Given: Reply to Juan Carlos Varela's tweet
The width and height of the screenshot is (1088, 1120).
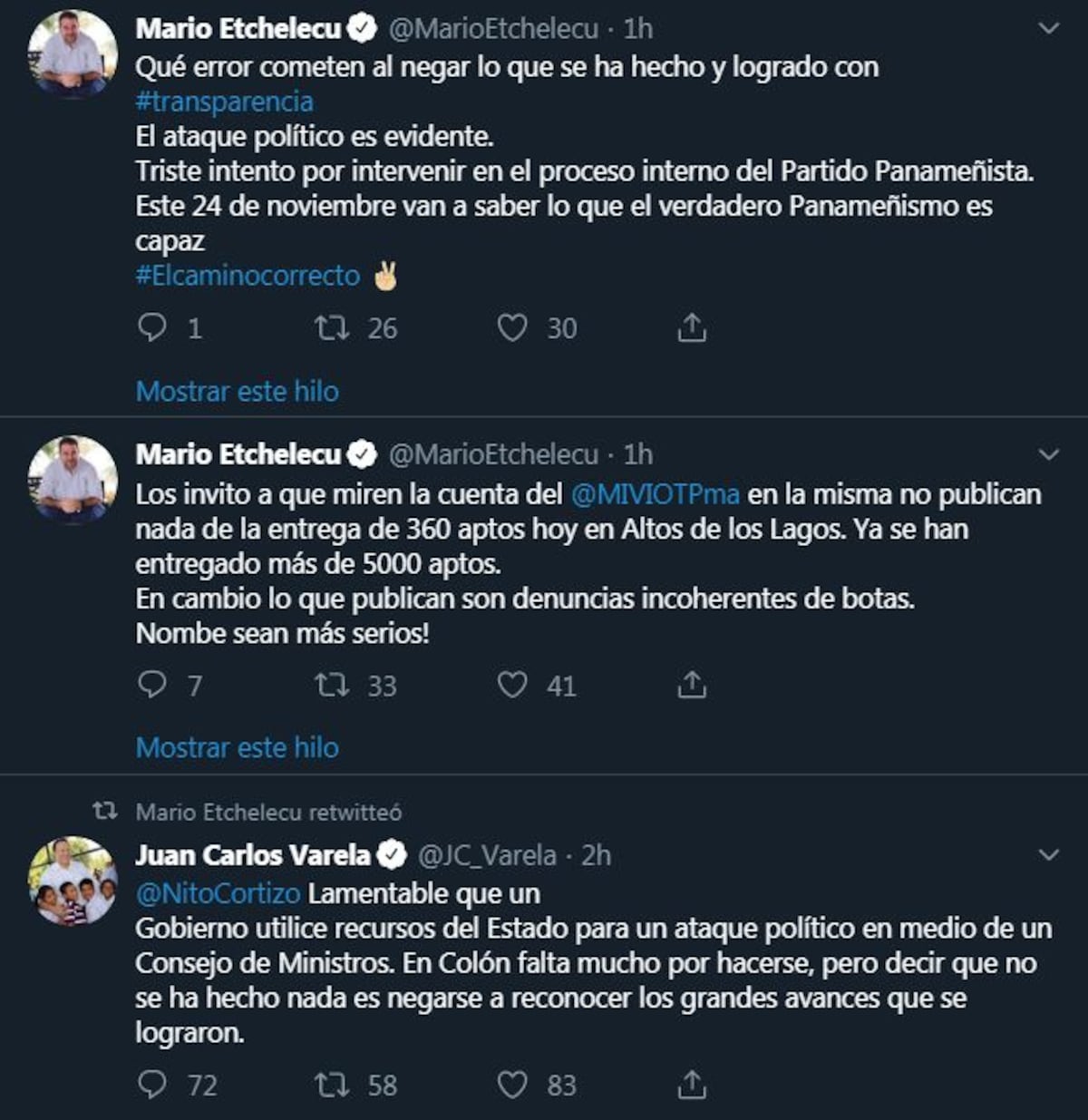Looking at the screenshot, I should coord(152,1084).
